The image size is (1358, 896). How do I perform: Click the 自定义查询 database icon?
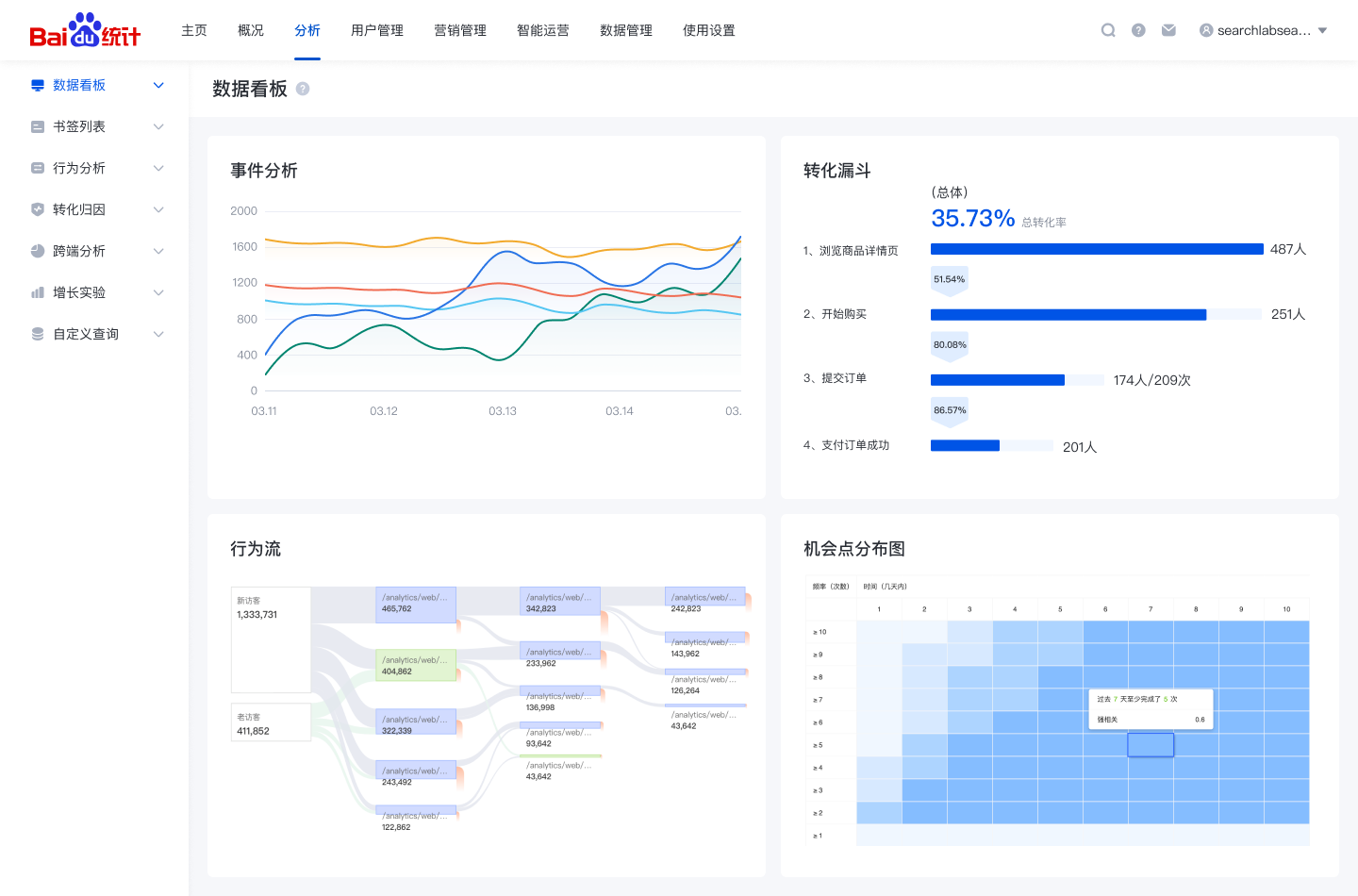[x=38, y=334]
